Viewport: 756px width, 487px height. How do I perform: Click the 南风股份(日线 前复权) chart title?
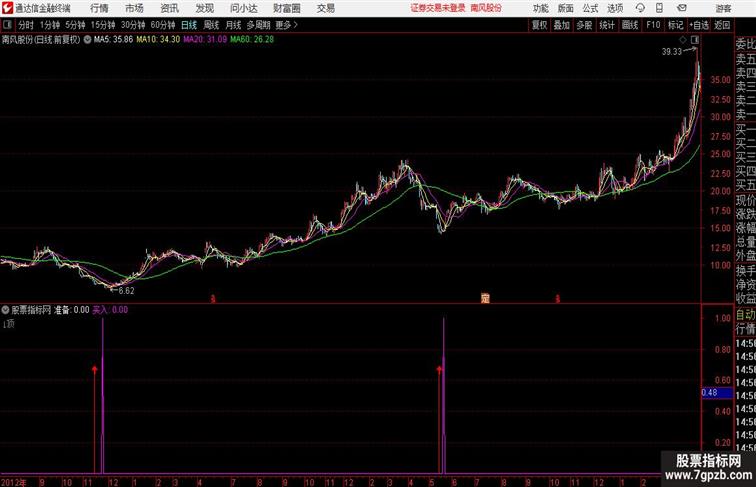(41, 40)
